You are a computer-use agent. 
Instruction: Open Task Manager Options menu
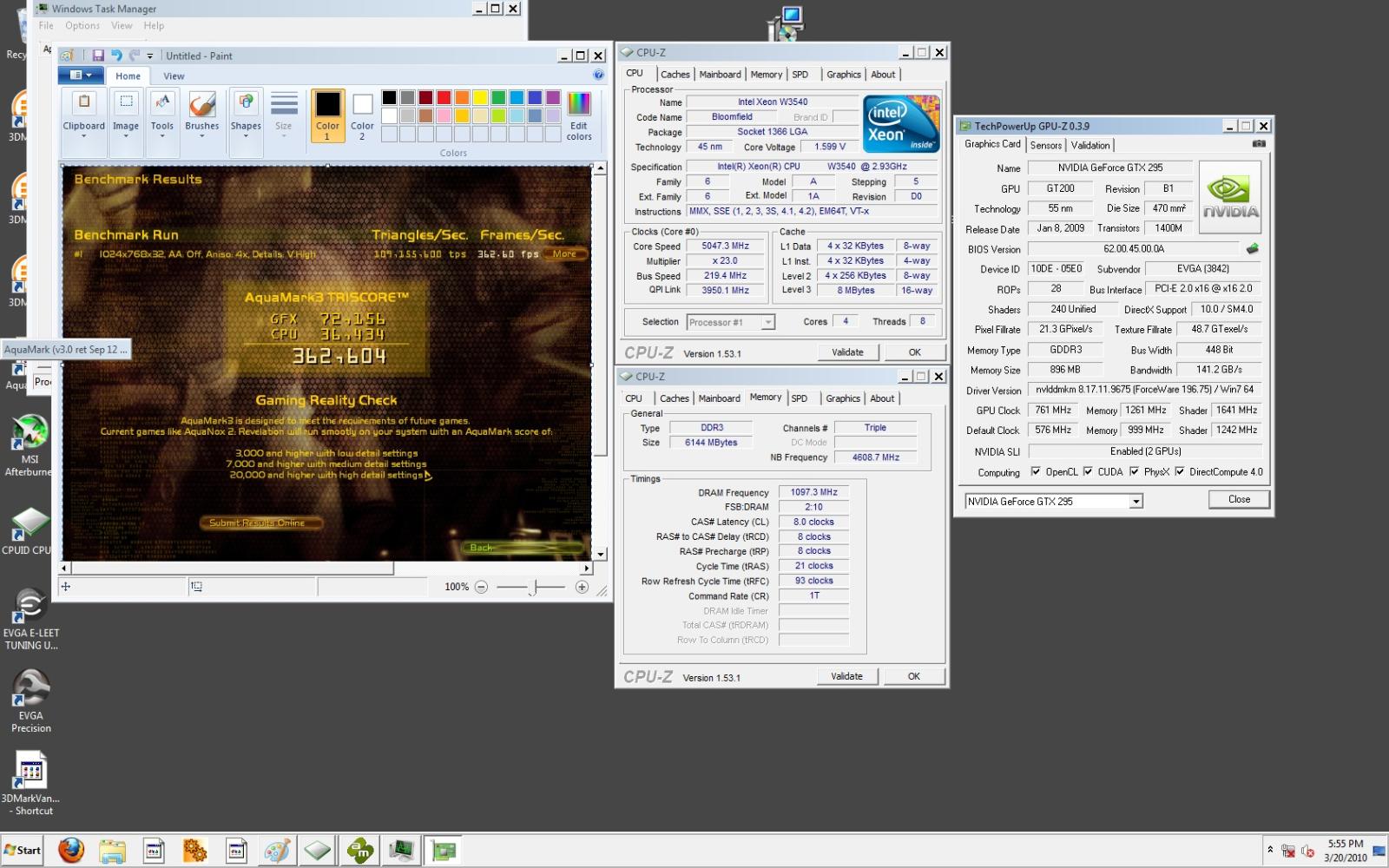click(x=82, y=26)
